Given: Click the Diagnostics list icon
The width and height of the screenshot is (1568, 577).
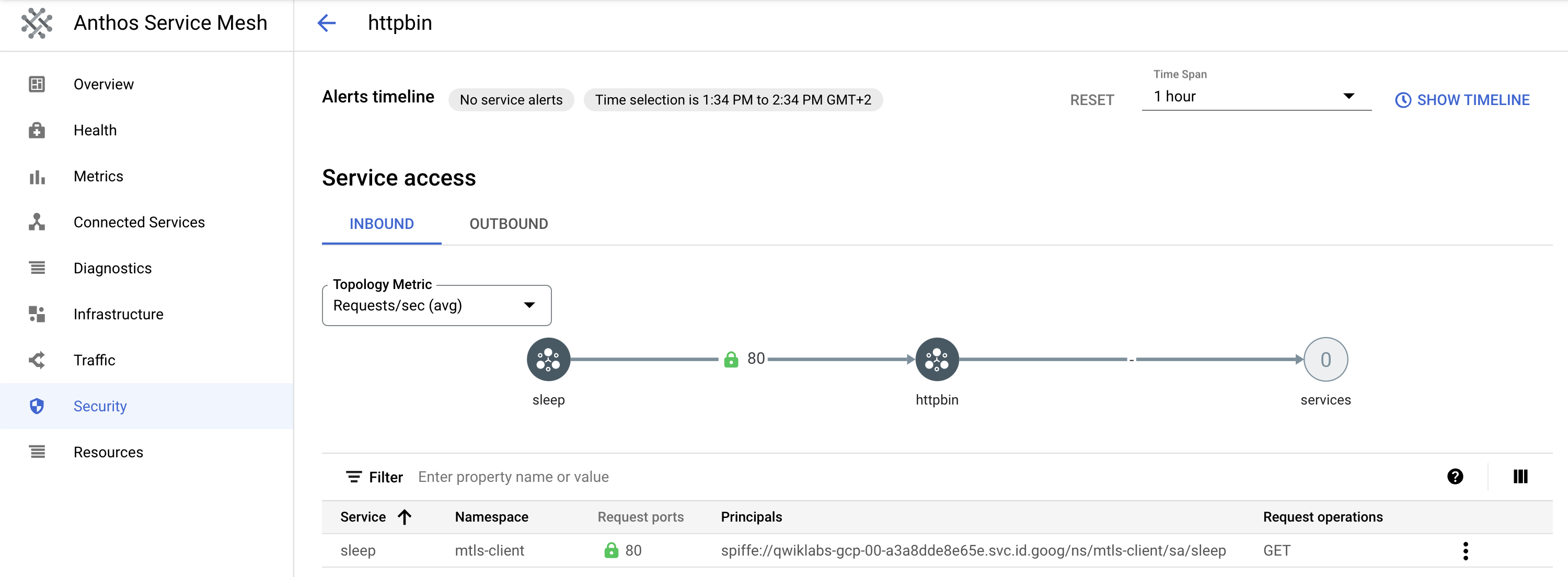Looking at the screenshot, I should tap(37, 269).
